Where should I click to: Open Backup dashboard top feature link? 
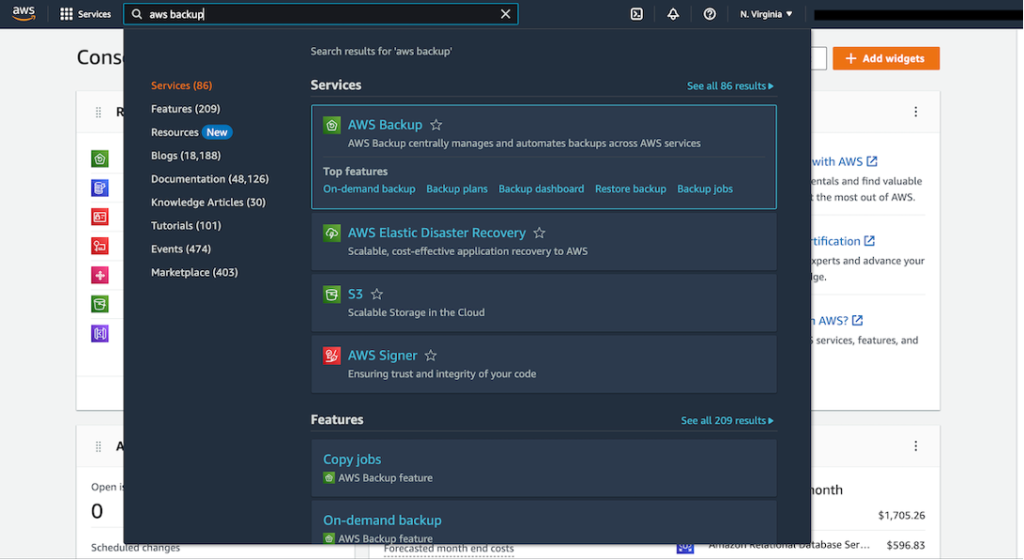pyautogui.click(x=541, y=189)
